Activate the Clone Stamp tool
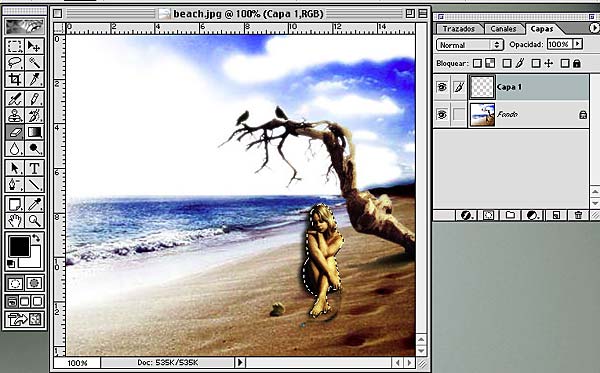The height and width of the screenshot is (373, 600). click(x=15, y=115)
